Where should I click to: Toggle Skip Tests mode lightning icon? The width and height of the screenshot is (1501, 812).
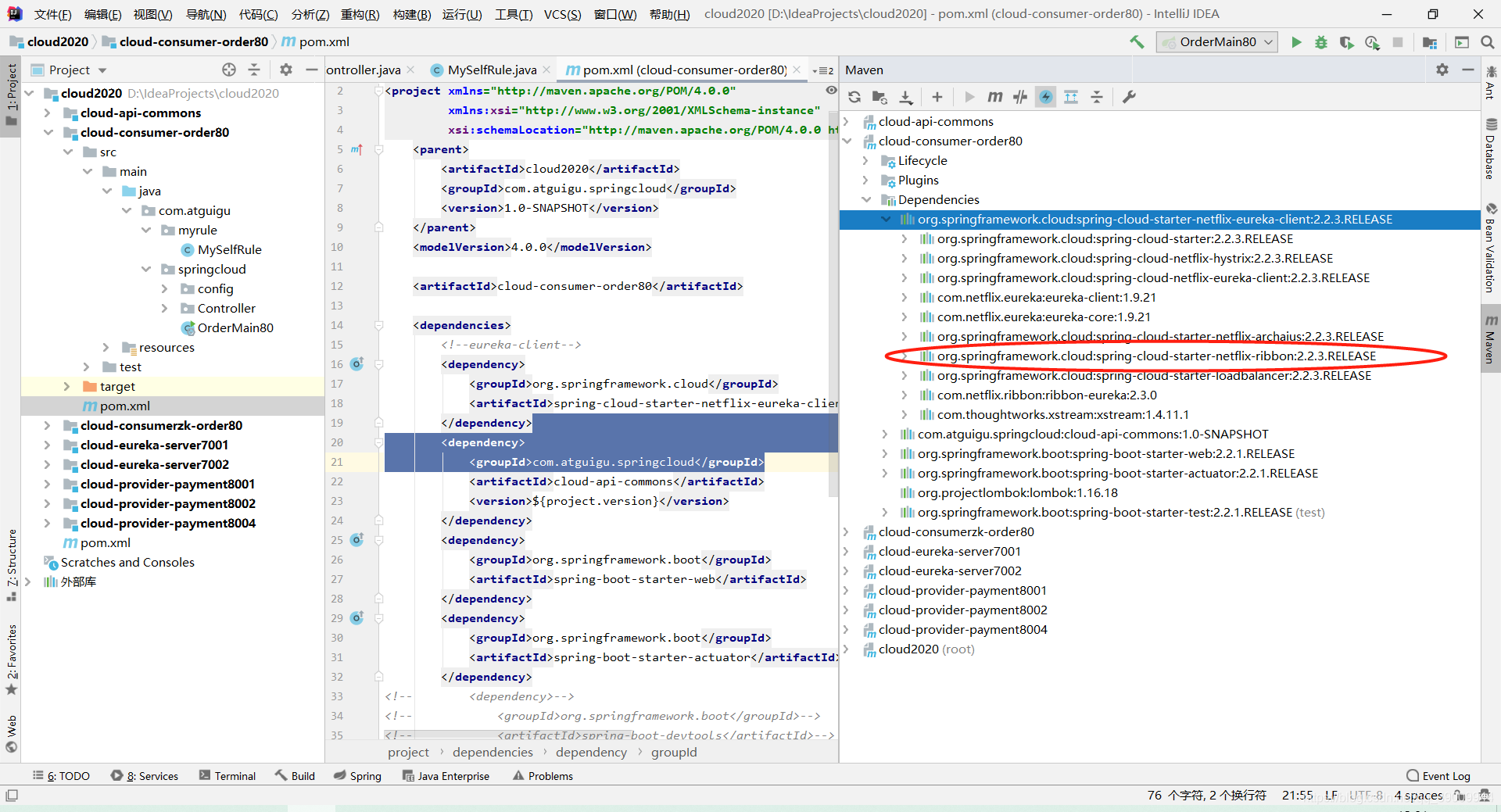[x=1046, y=97]
